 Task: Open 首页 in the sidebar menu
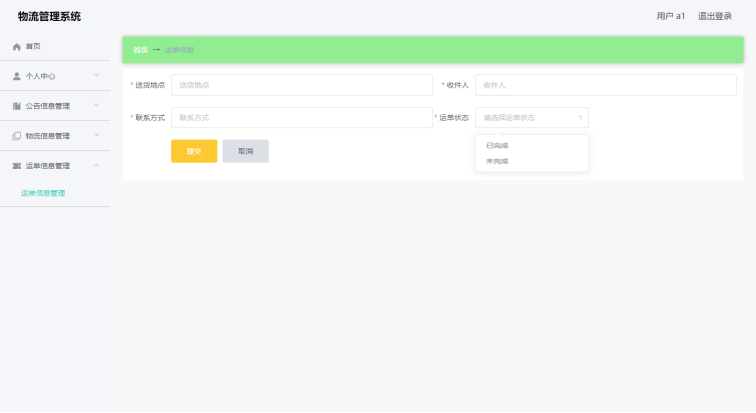pyautogui.click(x=55, y=47)
